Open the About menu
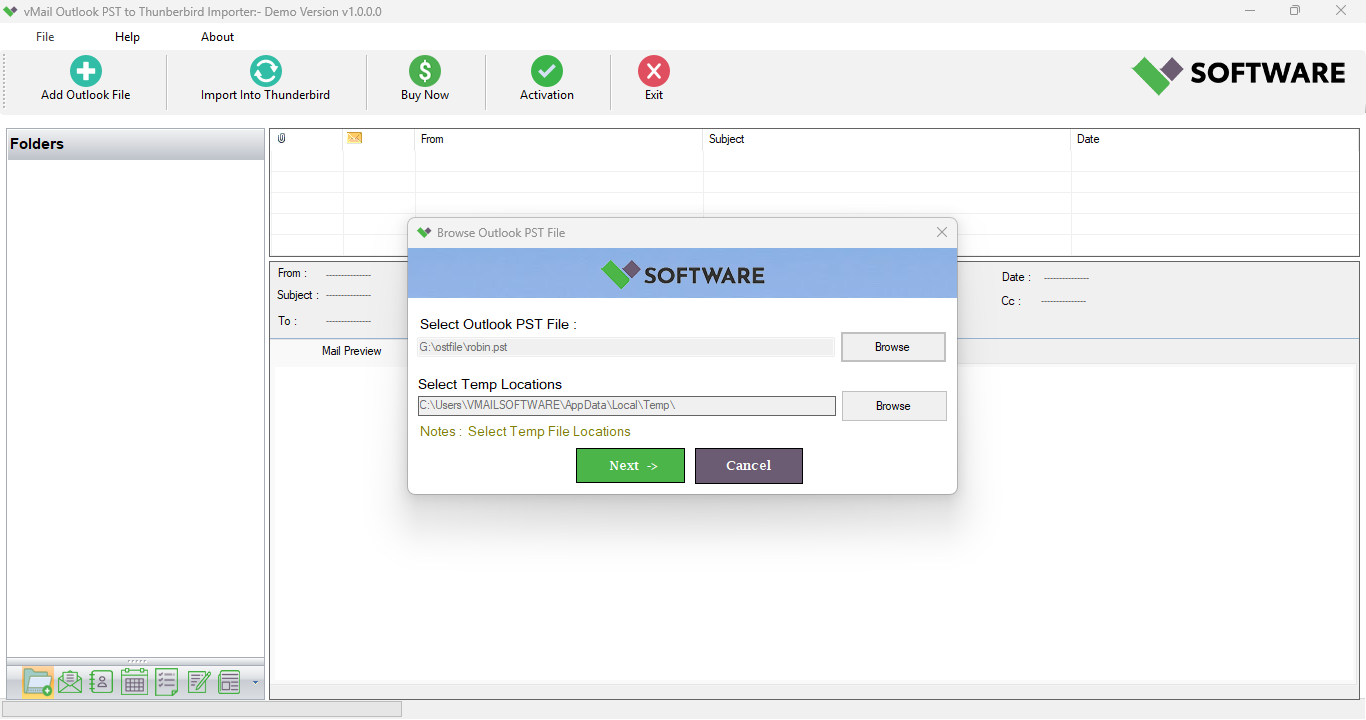Screen dimensions: 1366x720 click(217, 37)
